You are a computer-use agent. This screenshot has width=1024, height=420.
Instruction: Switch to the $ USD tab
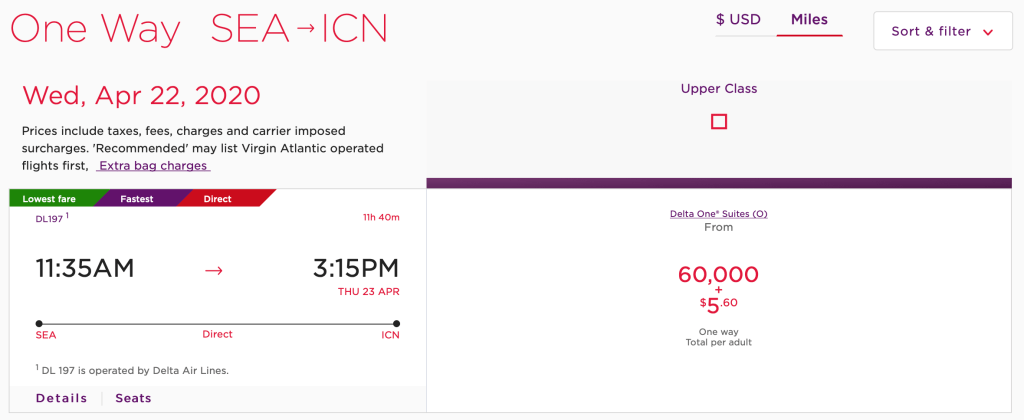point(740,19)
